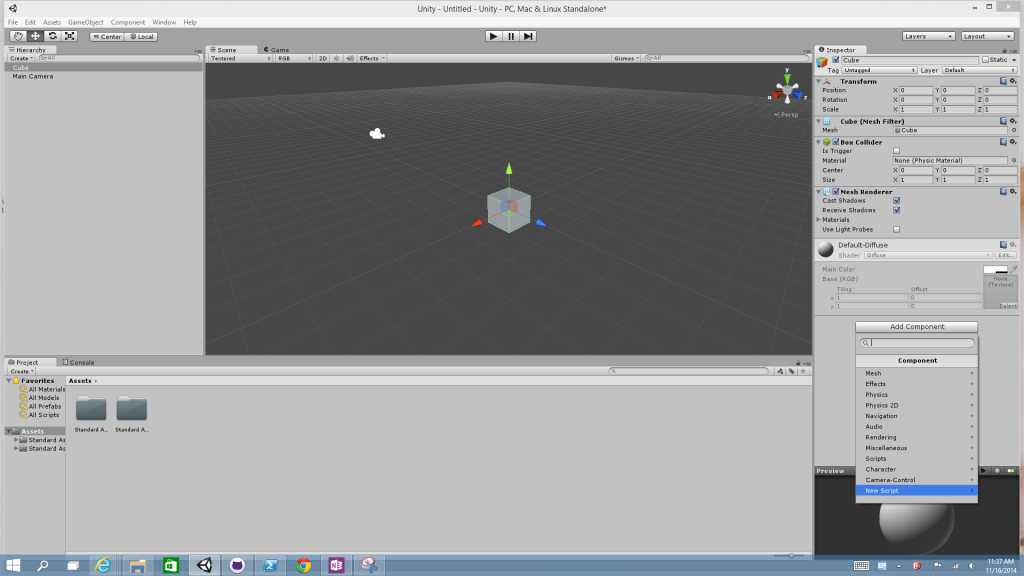Click the Play button
The width and height of the screenshot is (1024, 576).
[494, 37]
